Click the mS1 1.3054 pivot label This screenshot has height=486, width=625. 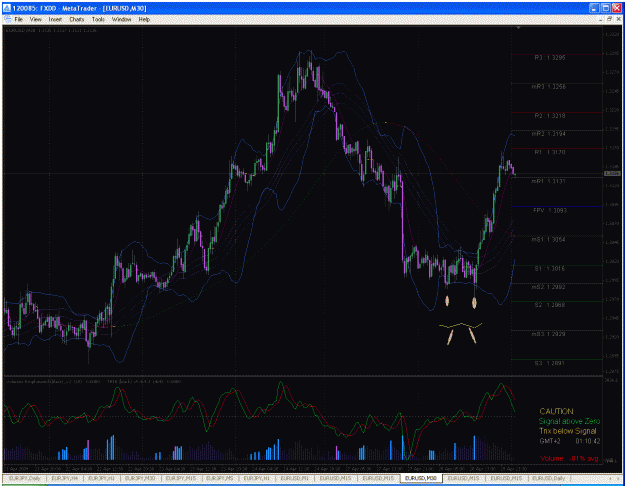click(x=548, y=240)
